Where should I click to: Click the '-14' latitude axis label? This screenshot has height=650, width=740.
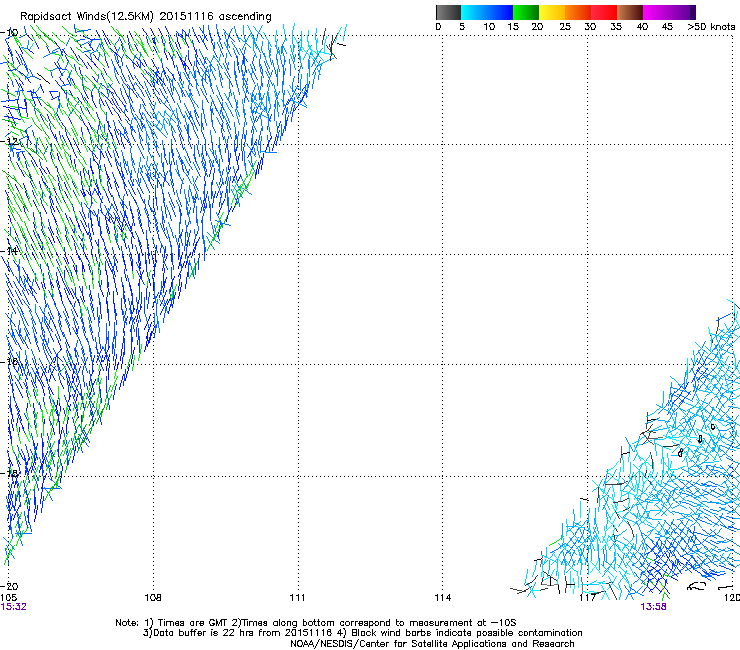coord(10,251)
